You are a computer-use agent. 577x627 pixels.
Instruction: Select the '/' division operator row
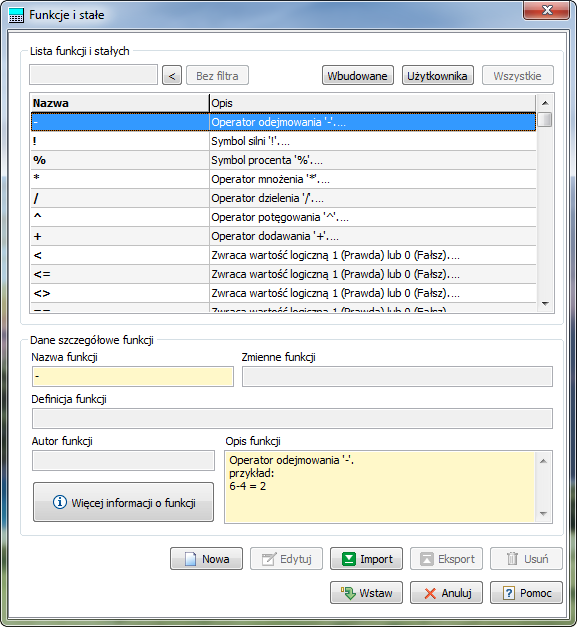pyautogui.click(x=283, y=198)
